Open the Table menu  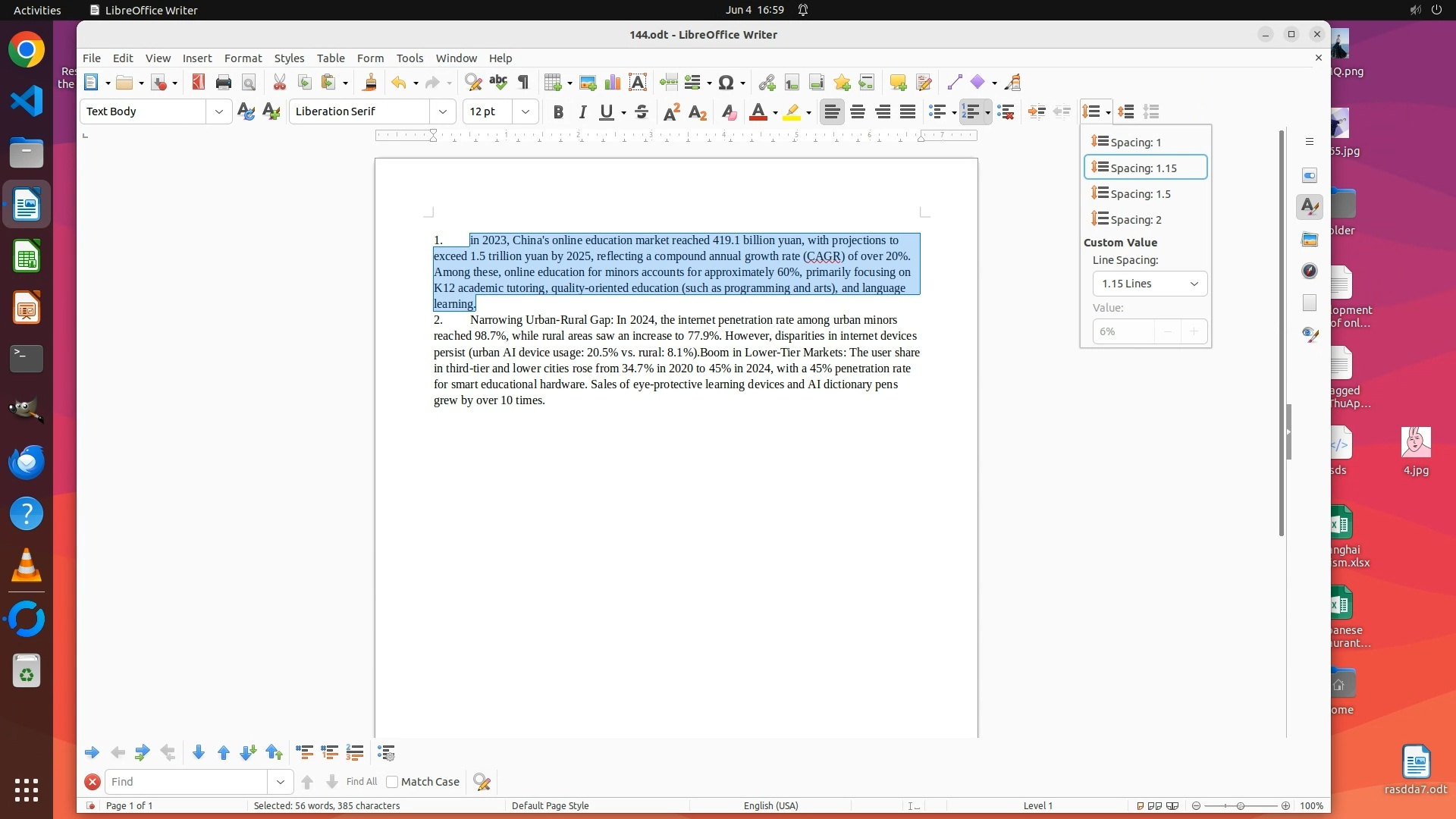(331, 58)
